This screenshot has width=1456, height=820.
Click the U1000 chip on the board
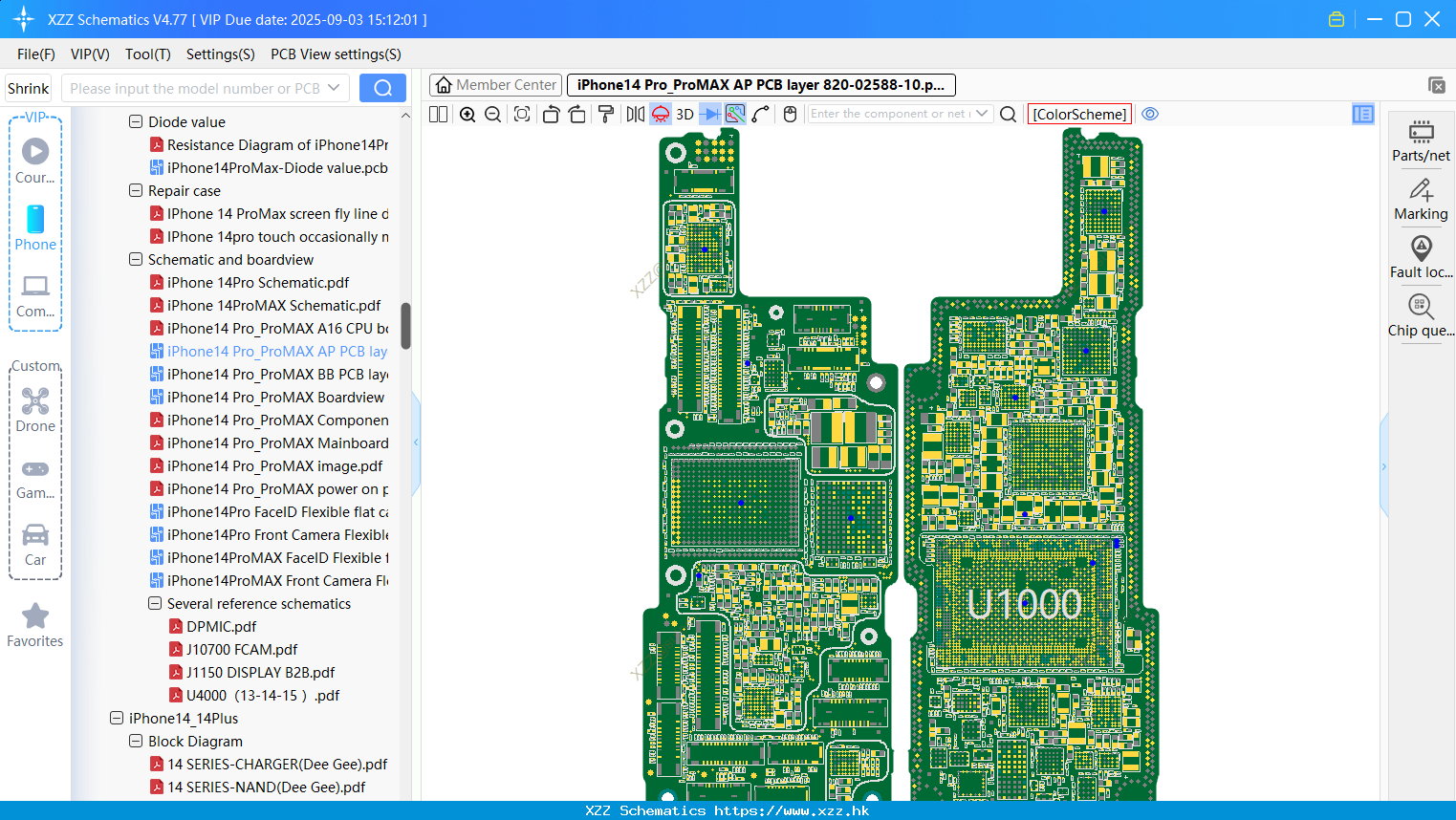(1024, 603)
